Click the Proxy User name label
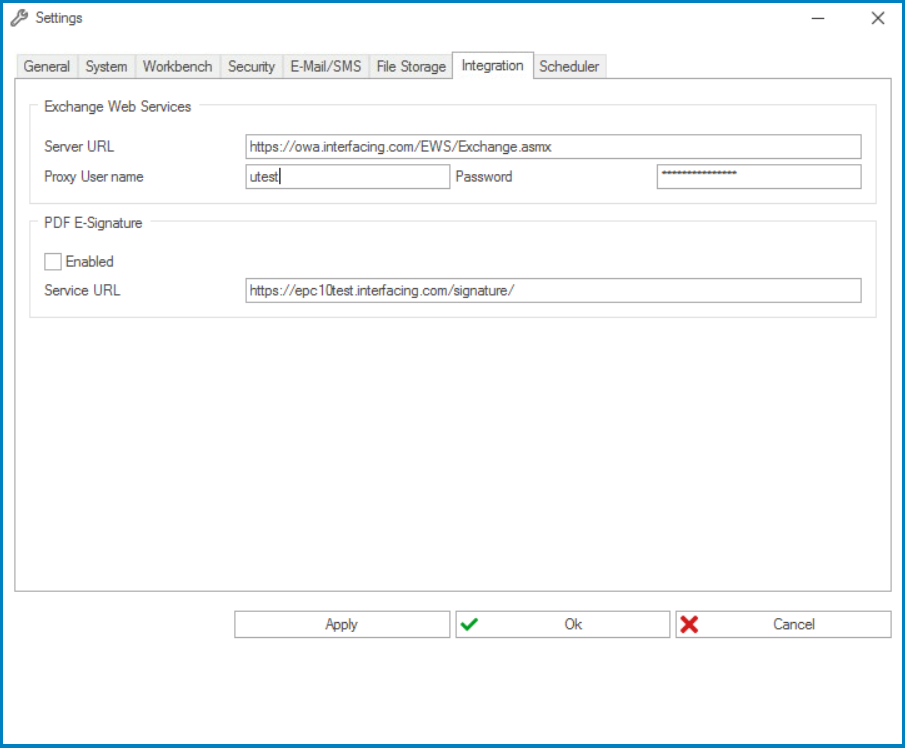This screenshot has height=748, width=905. pos(94,177)
